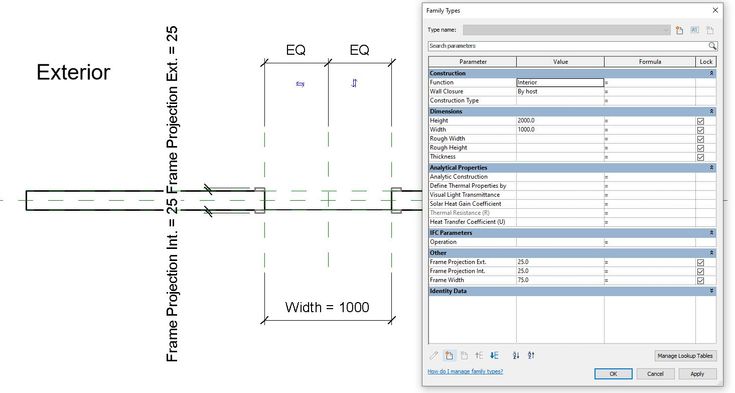The height and width of the screenshot is (393, 735).
Task: Sort parameters in descending order
Action: [531, 355]
